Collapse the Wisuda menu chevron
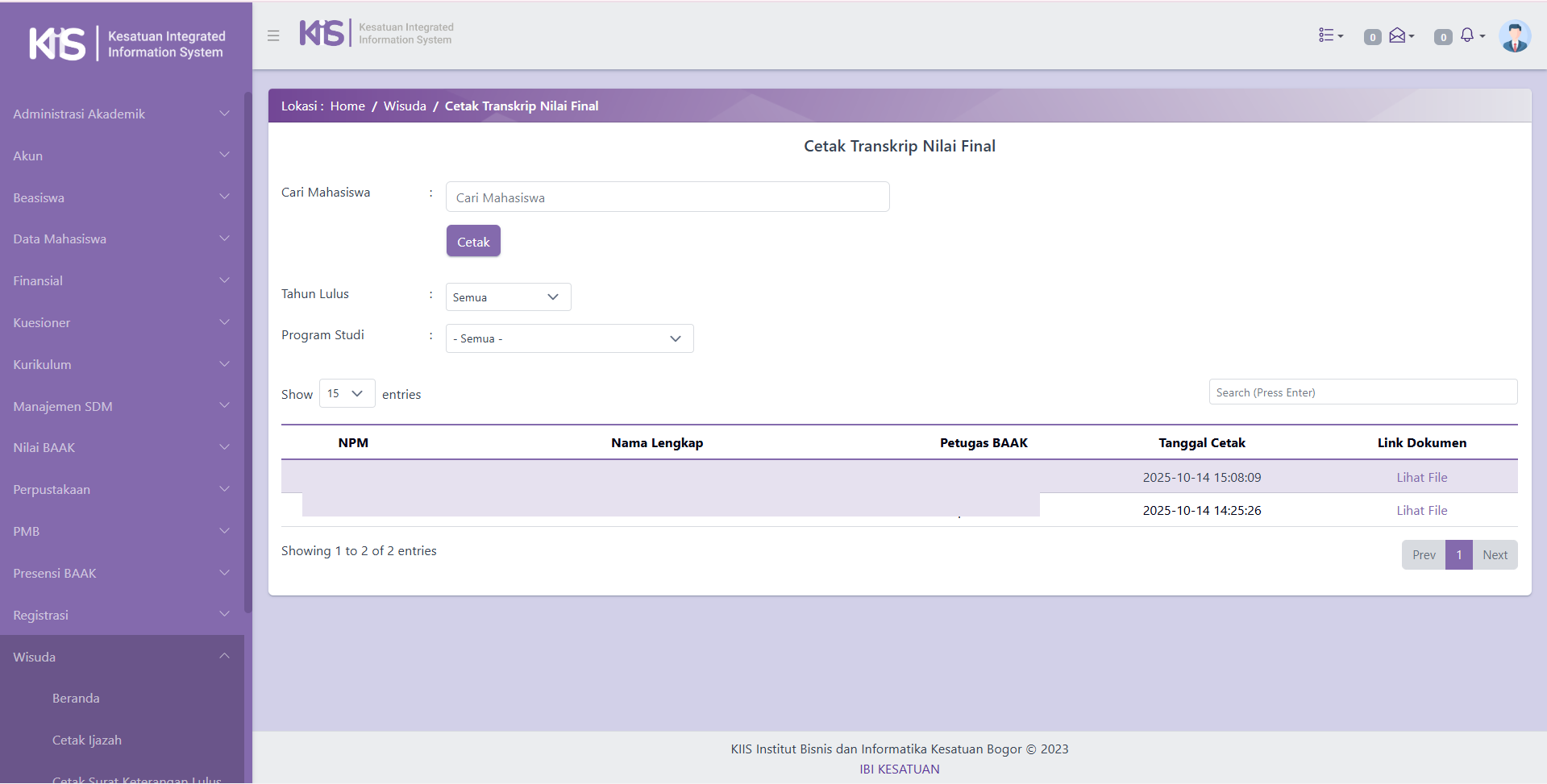Image resolution: width=1547 pixels, height=784 pixels. point(224,657)
